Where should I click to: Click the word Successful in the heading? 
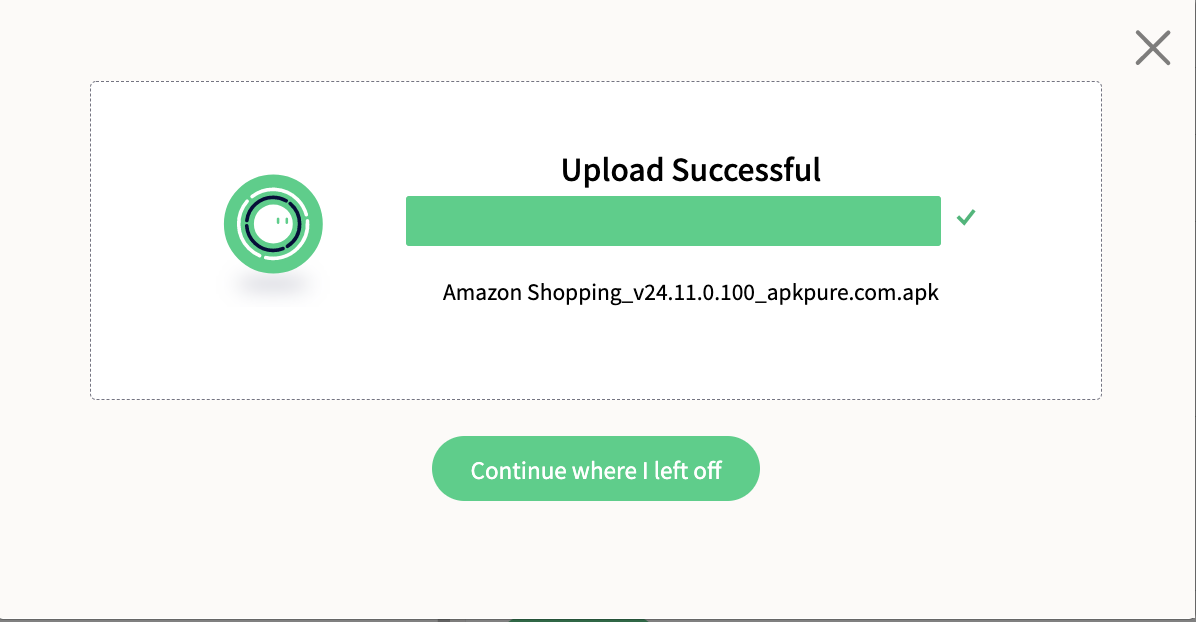(746, 169)
